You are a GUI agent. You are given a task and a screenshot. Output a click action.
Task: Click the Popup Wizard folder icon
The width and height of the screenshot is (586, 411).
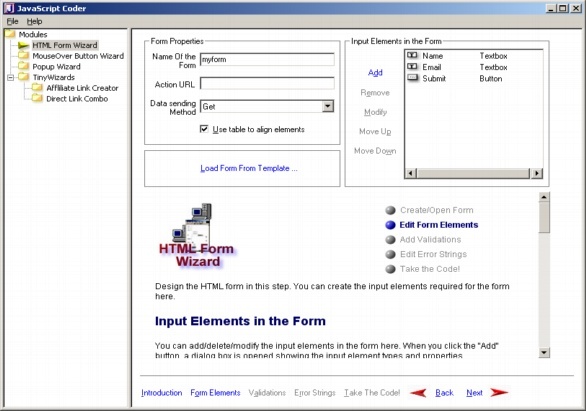tap(24, 67)
